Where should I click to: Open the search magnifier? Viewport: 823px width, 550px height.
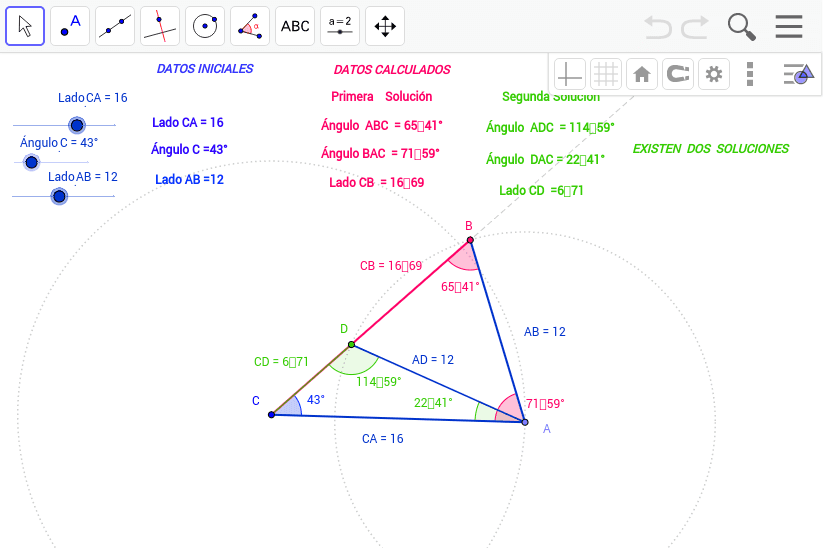coord(741,27)
